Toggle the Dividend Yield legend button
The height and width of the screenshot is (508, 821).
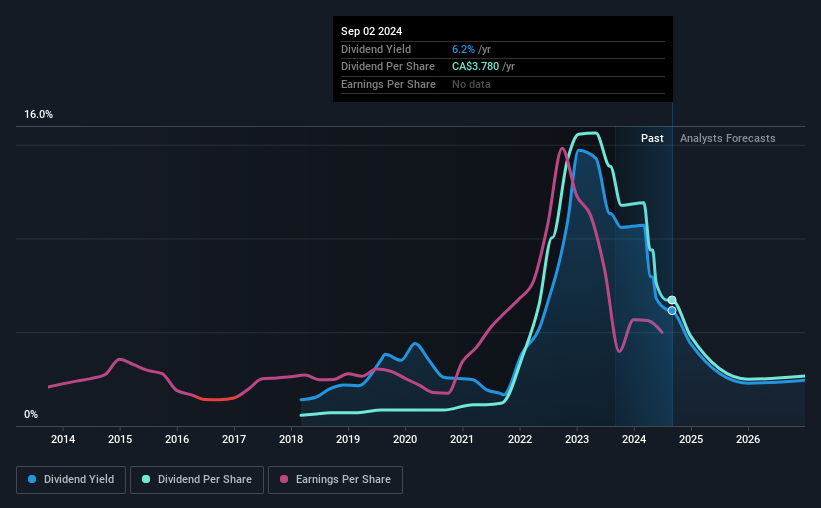point(71,480)
